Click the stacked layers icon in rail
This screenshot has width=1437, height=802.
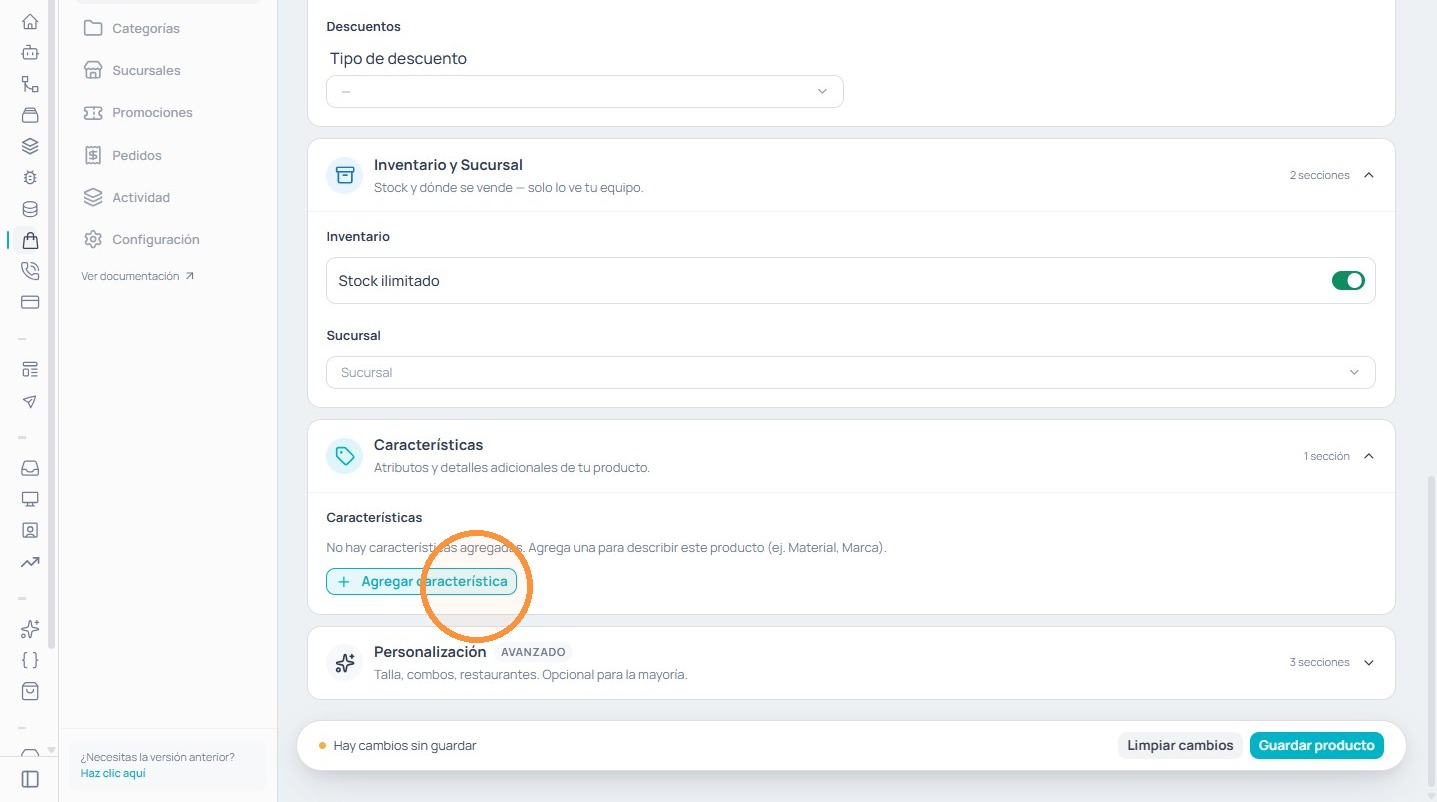click(x=30, y=146)
